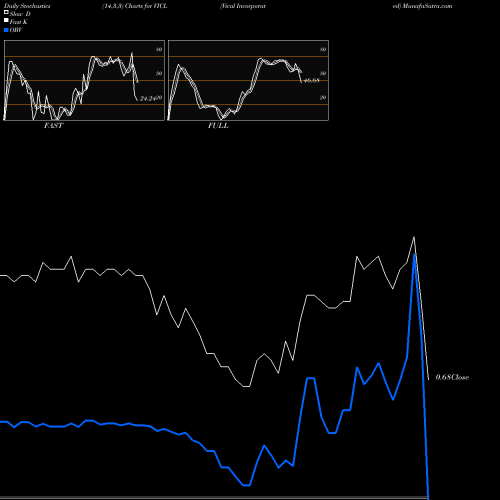Click the '0.68 Close' price label
500x500 pixels.
(452, 377)
